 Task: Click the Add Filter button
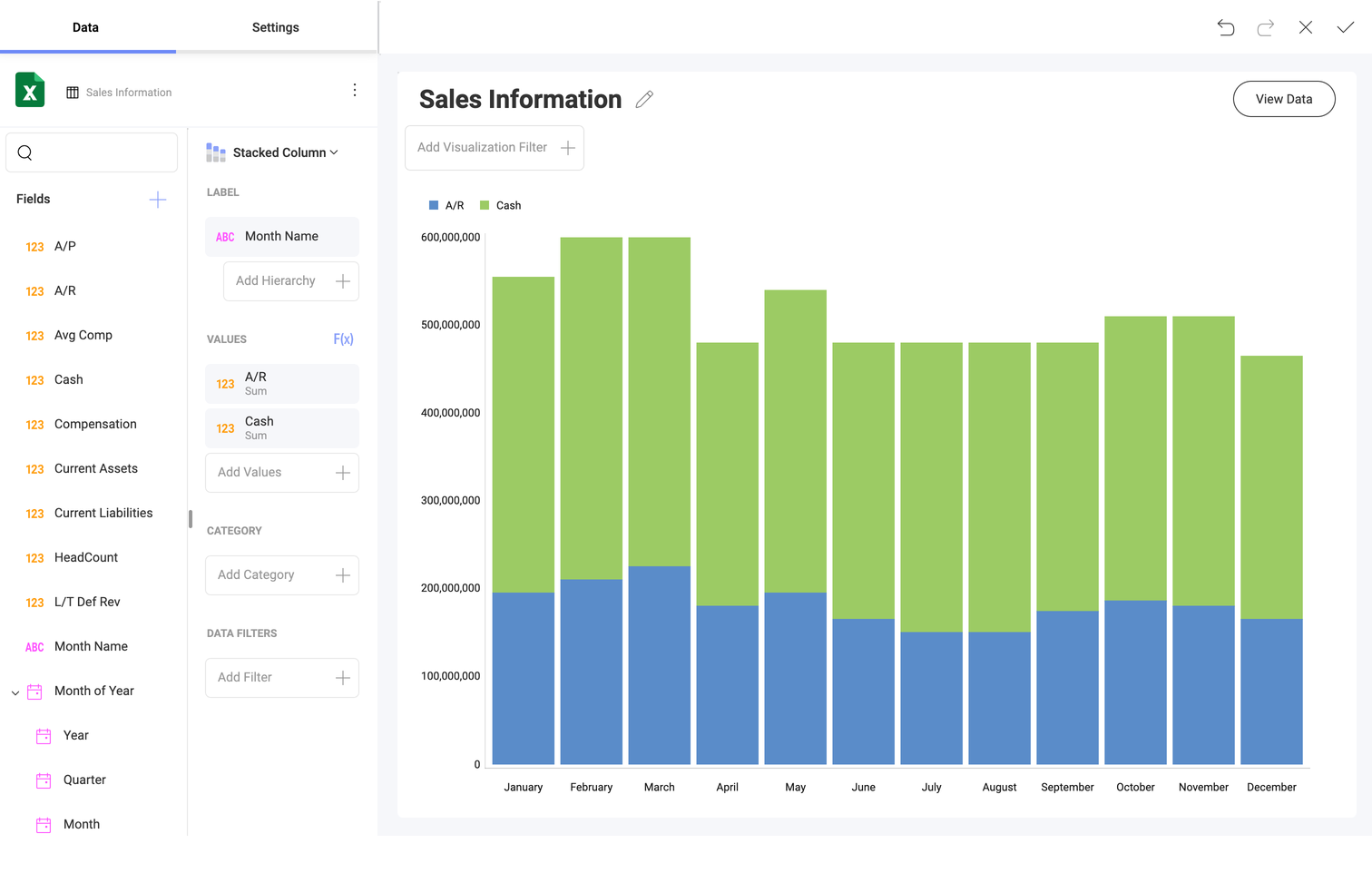(282, 678)
